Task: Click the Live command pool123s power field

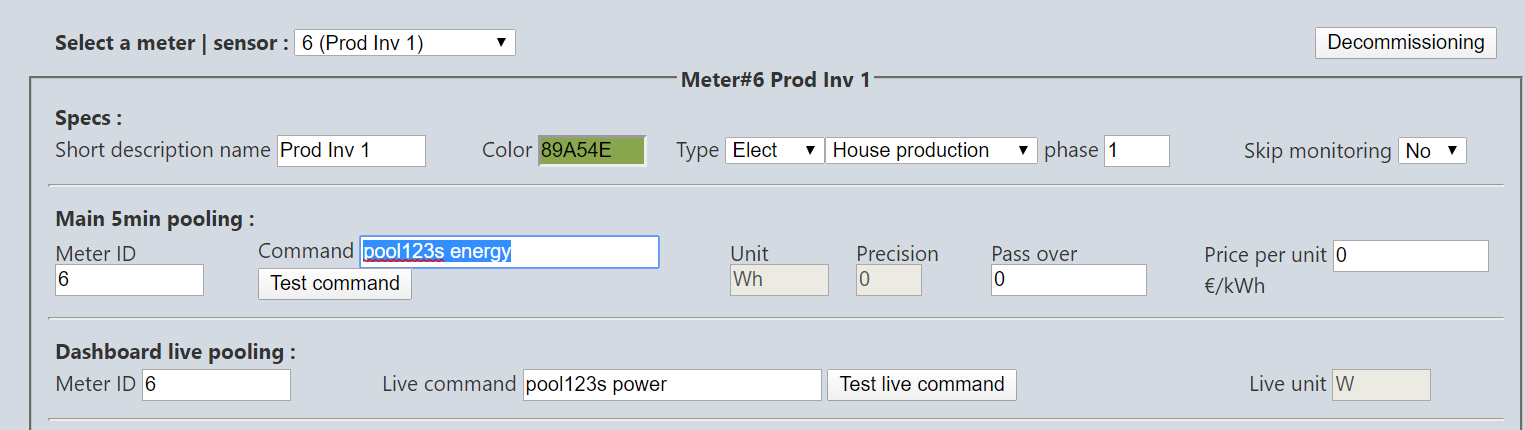Action: pyautogui.click(x=672, y=385)
